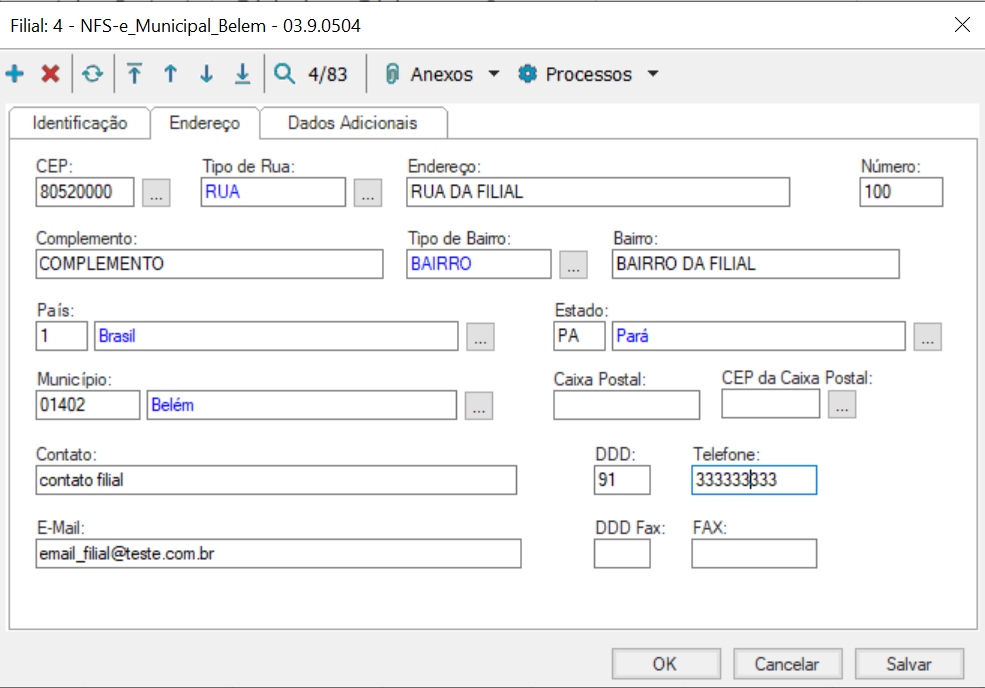Click the Complemento input field

209,264
